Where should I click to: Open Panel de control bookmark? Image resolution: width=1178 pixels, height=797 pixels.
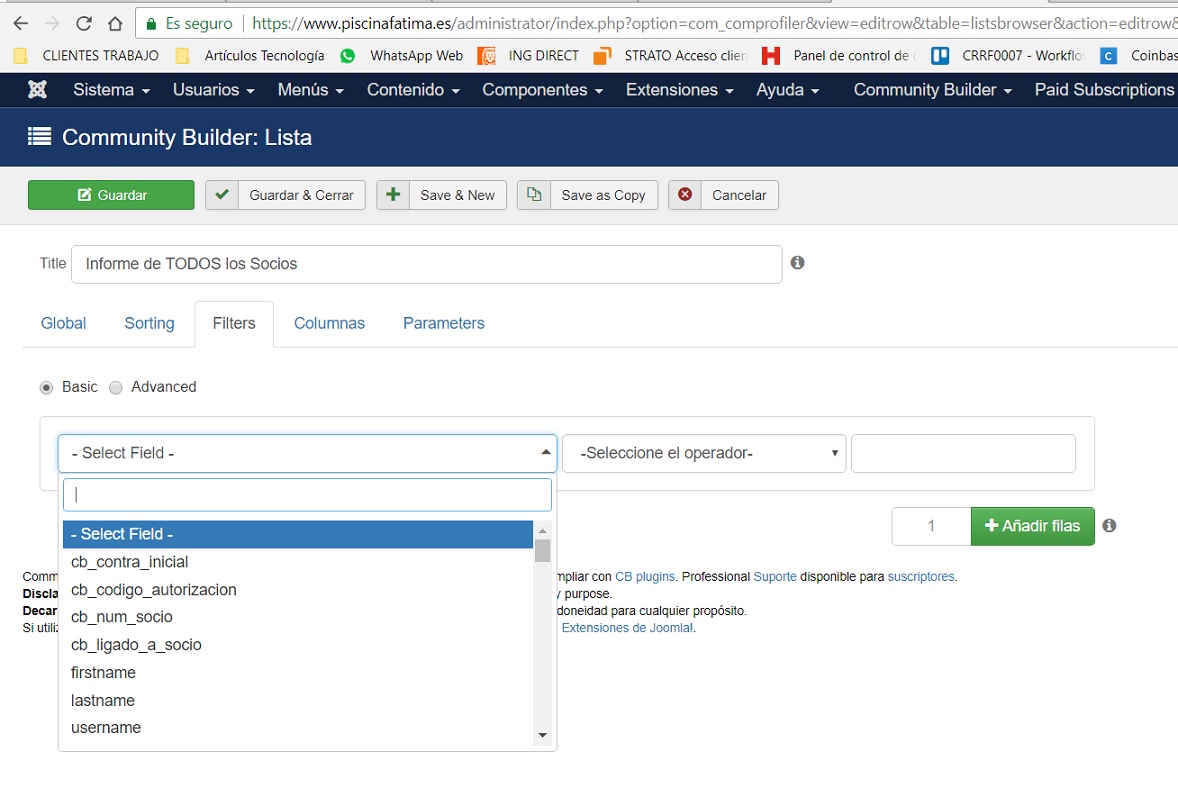tap(839, 56)
